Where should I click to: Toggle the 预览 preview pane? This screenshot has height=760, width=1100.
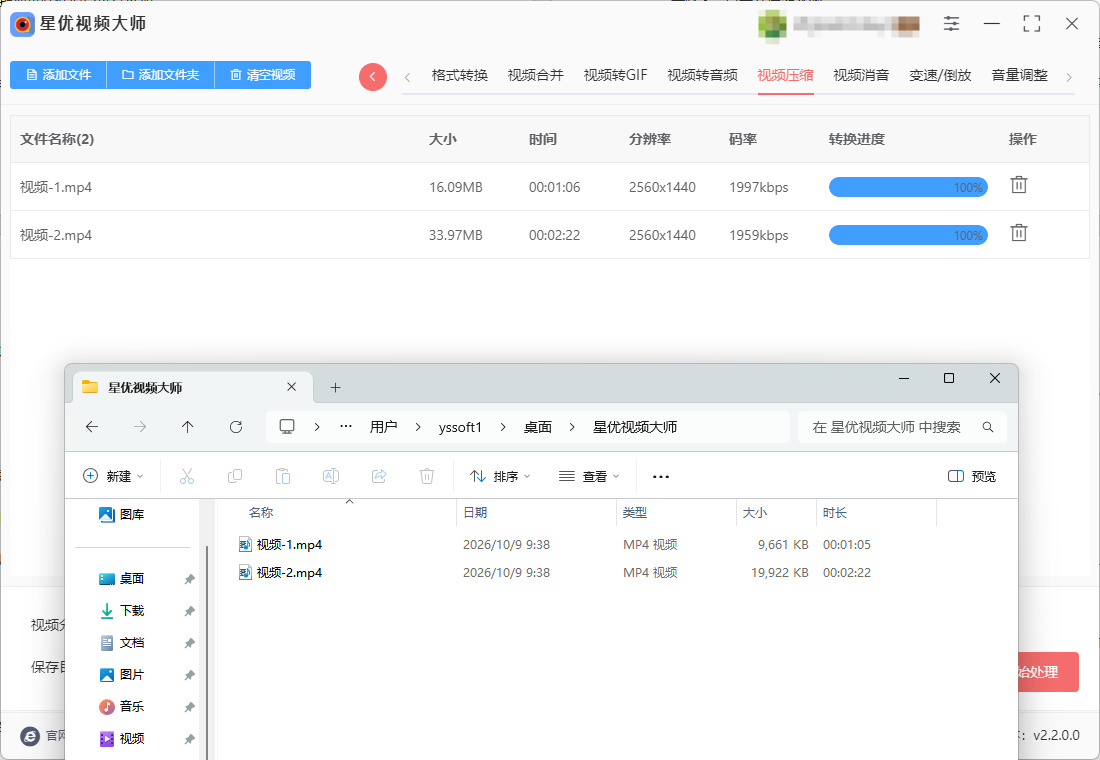click(972, 476)
